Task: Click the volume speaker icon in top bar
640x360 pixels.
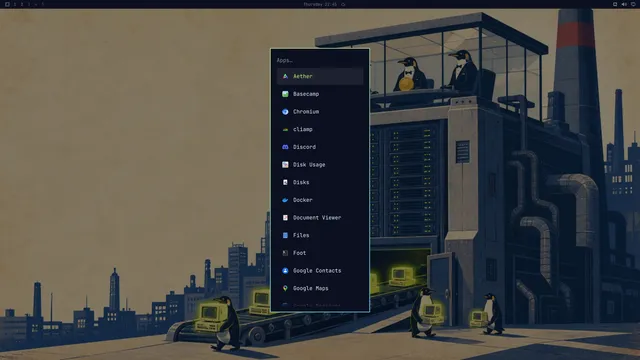Action: point(624,4)
